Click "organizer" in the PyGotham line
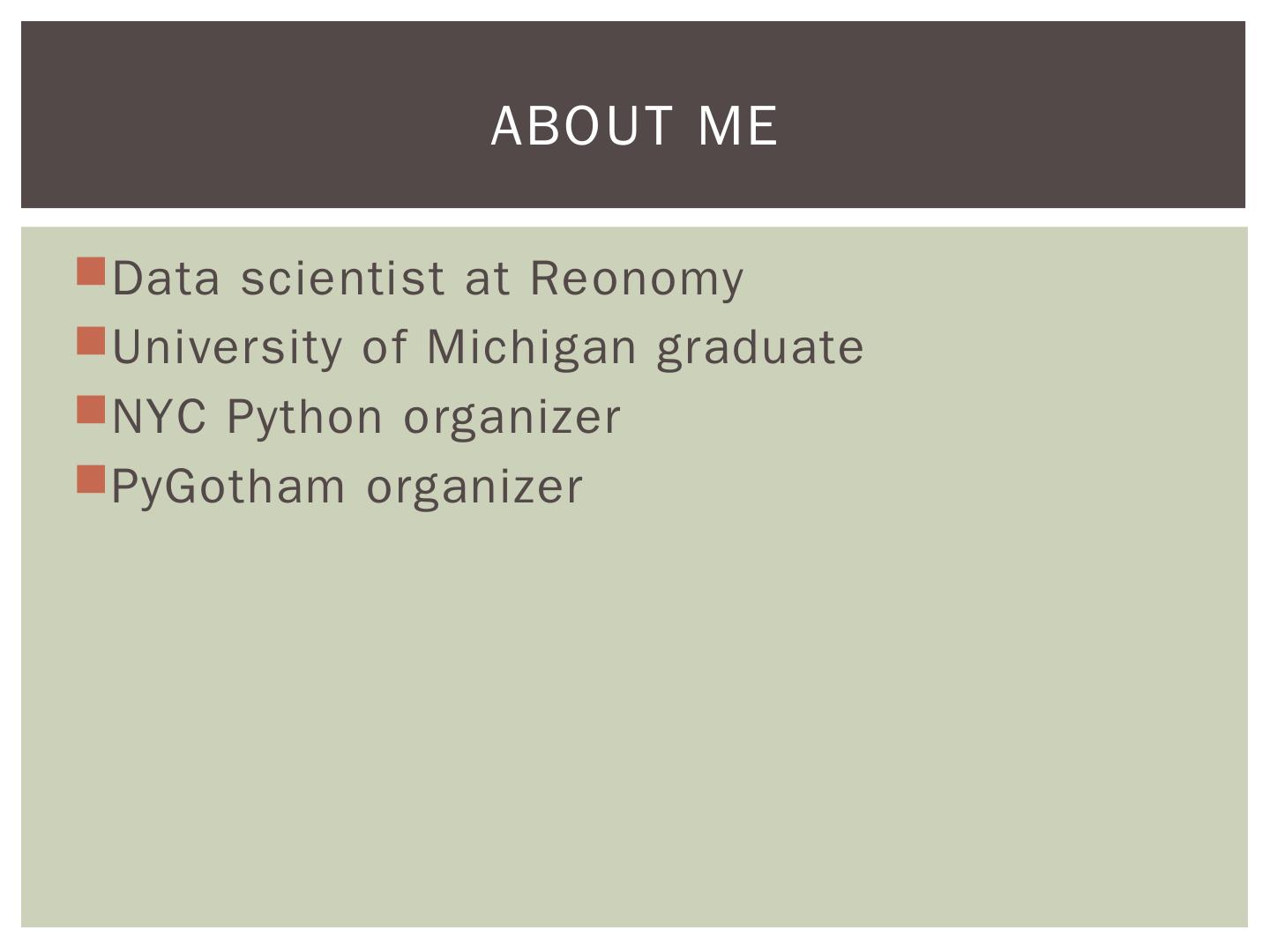1270x952 pixels. pos(474,487)
